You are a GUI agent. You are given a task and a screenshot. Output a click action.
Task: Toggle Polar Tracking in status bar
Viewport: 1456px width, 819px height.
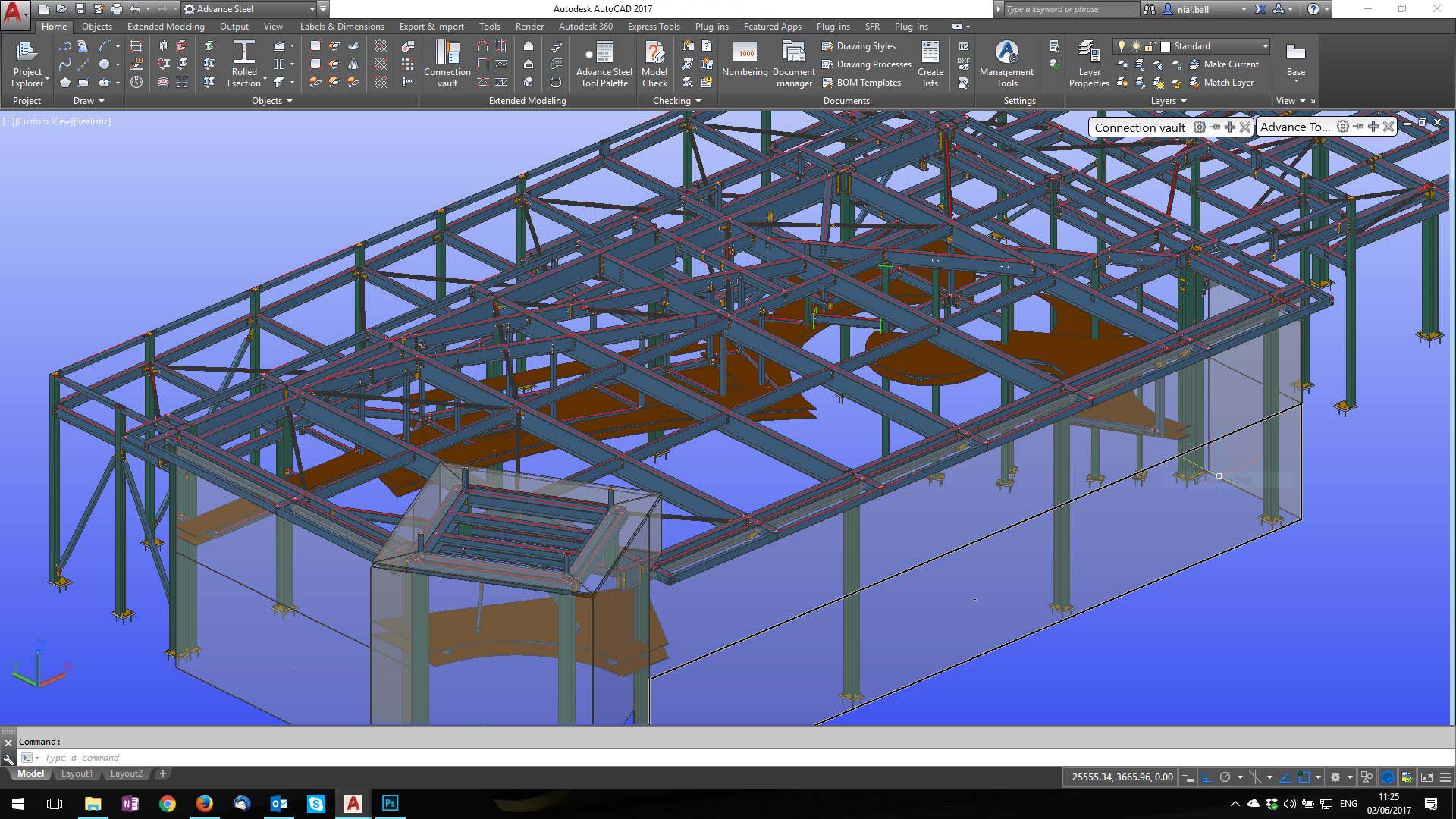[x=1225, y=777]
